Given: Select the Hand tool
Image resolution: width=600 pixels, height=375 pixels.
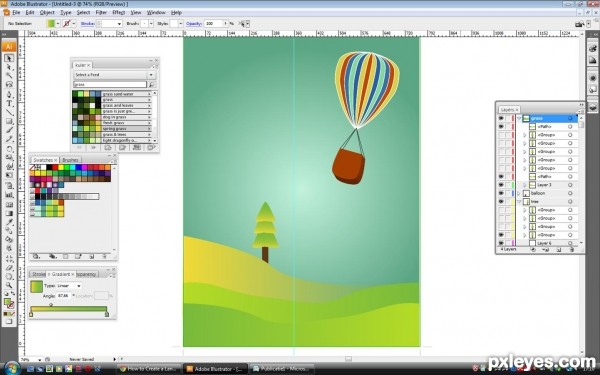Looking at the screenshot, I should [9, 277].
